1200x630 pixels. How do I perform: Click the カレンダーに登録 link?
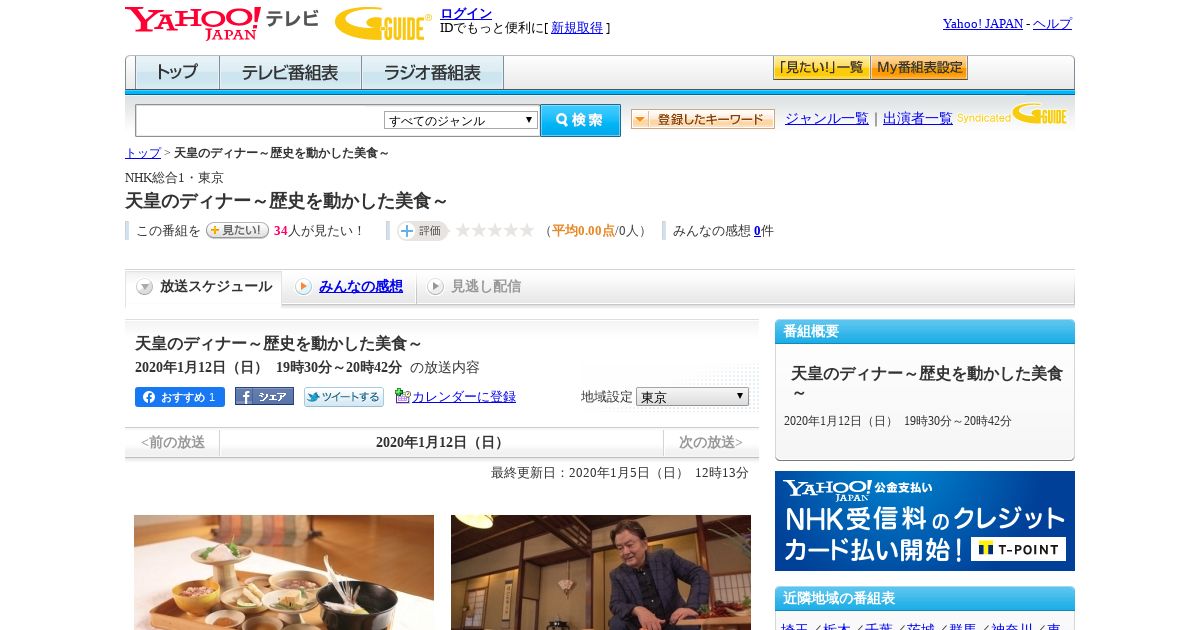tap(464, 397)
